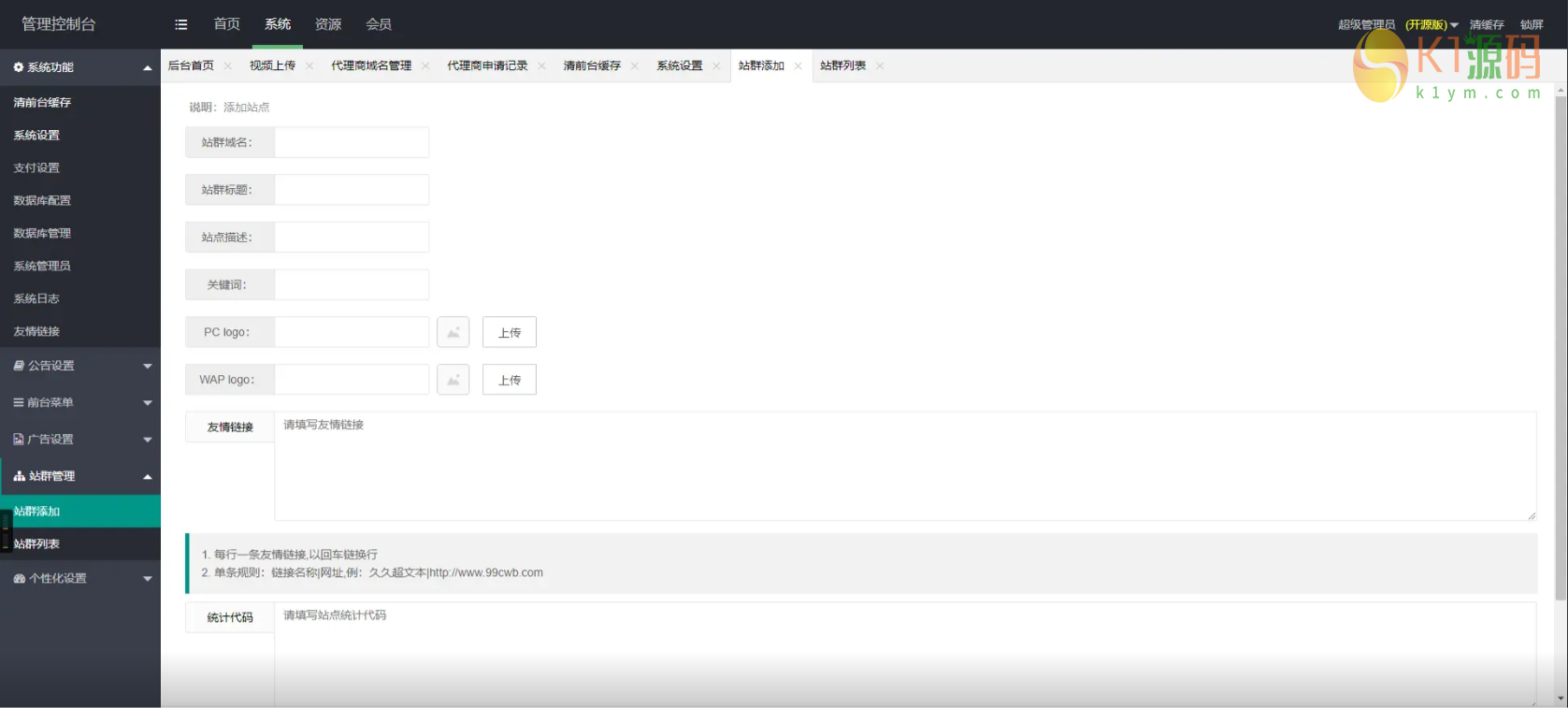
Task: Open the 会员 top menu
Action: [x=379, y=24]
